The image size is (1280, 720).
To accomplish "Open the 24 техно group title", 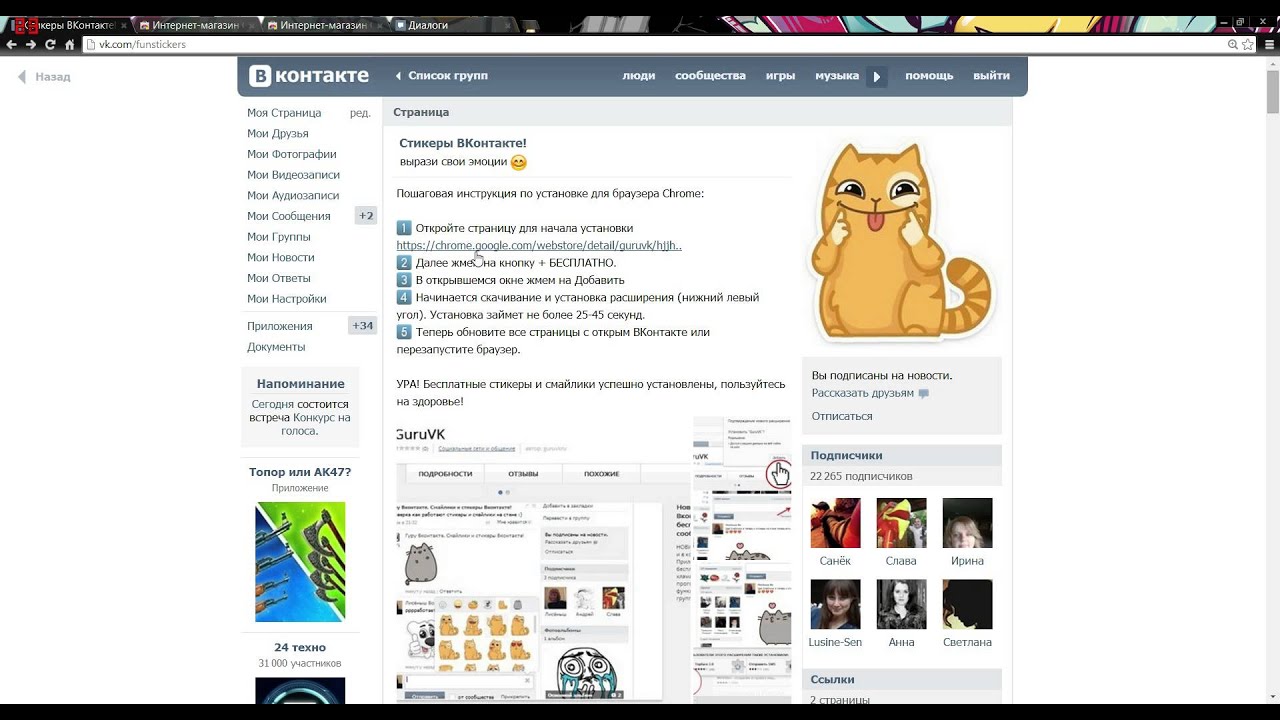I will pos(300,647).
